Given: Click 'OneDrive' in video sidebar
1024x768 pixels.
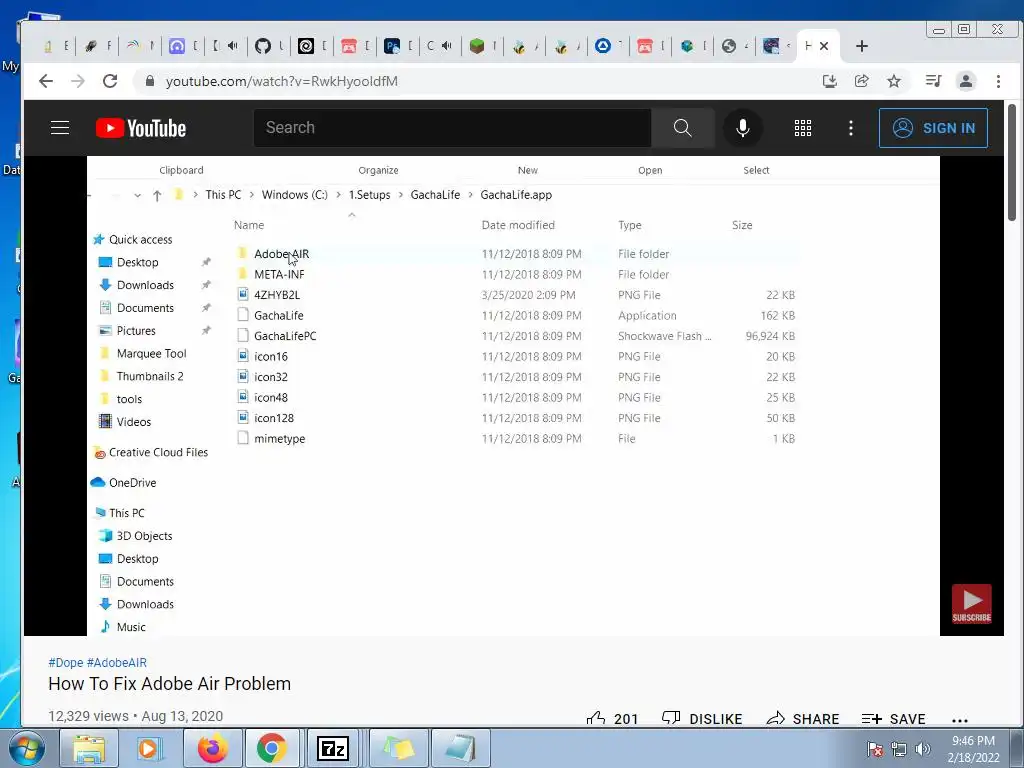Looking at the screenshot, I should [x=133, y=483].
